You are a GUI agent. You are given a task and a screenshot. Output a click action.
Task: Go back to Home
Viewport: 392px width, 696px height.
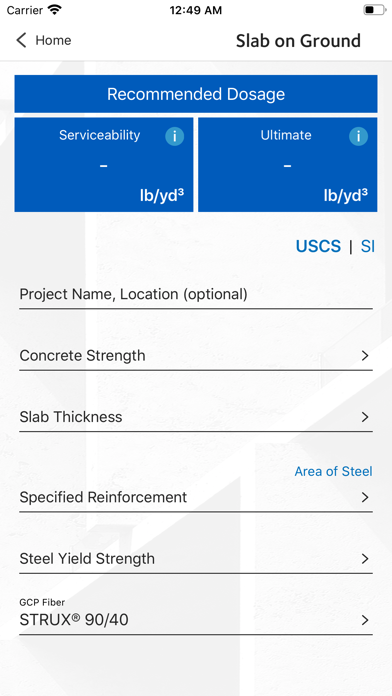(44, 40)
